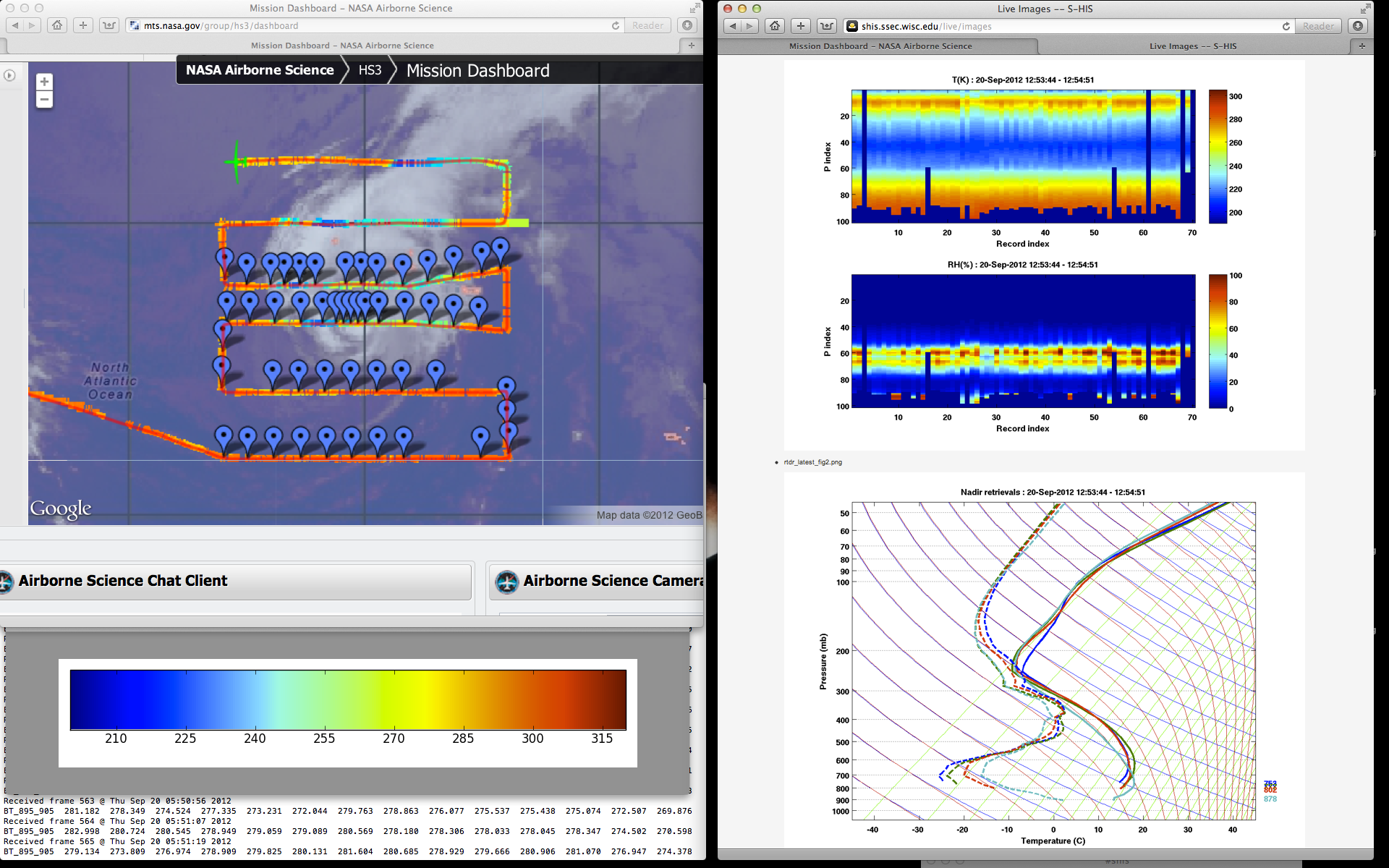Add bookmark in S-HIS Safari window

pos(800,26)
